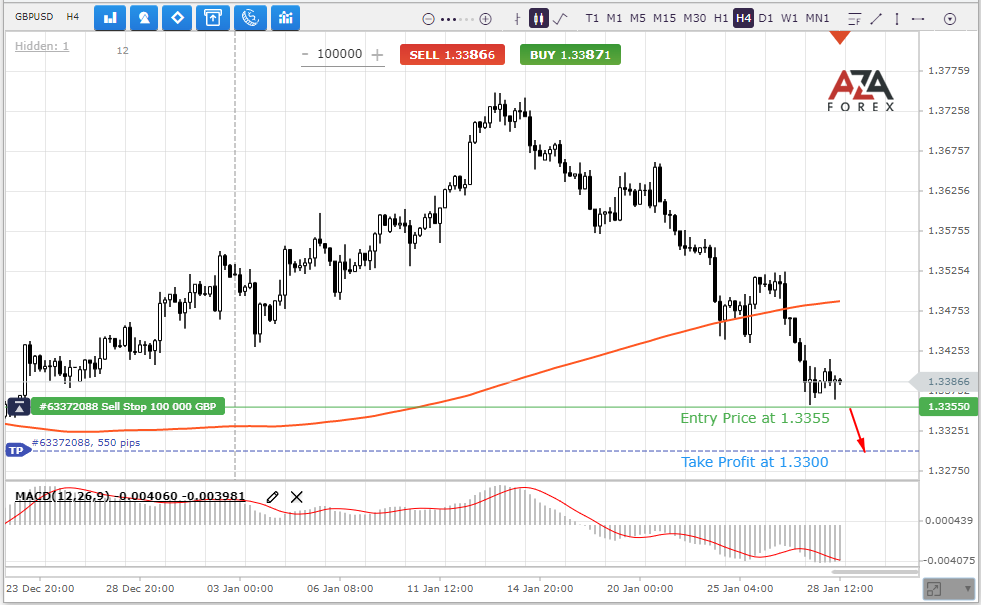Click the SELL 1.33866 button
The image size is (981, 605).
452,54
